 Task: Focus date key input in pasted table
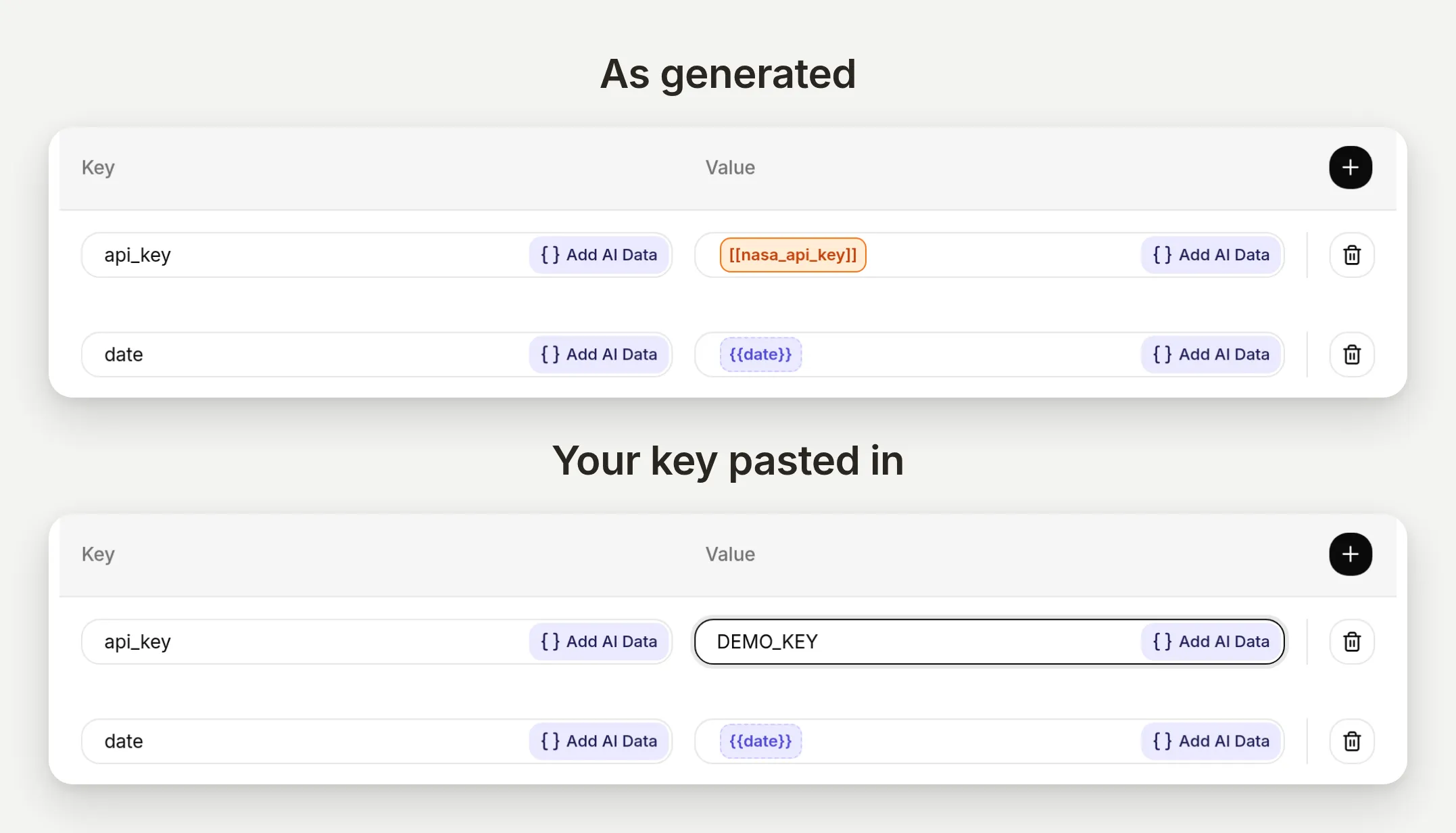(x=377, y=741)
